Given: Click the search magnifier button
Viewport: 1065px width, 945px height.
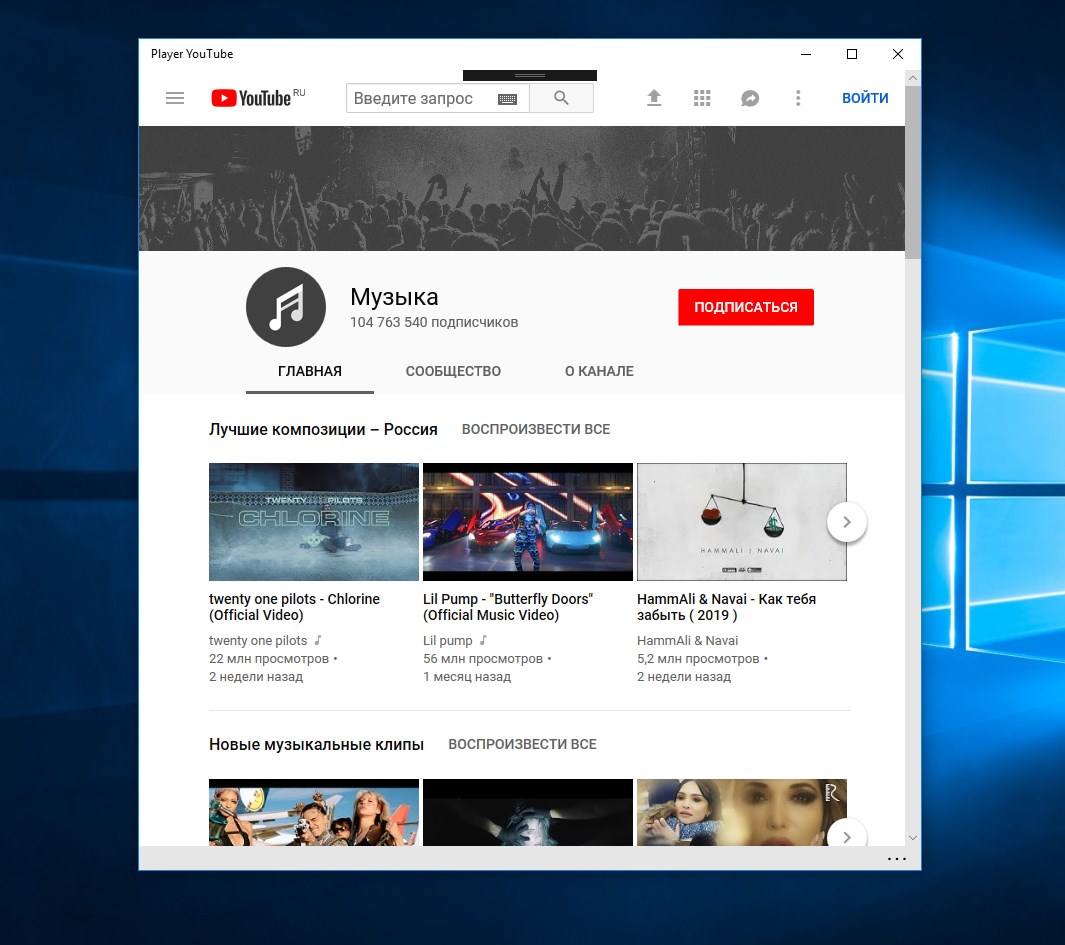Looking at the screenshot, I should (561, 98).
